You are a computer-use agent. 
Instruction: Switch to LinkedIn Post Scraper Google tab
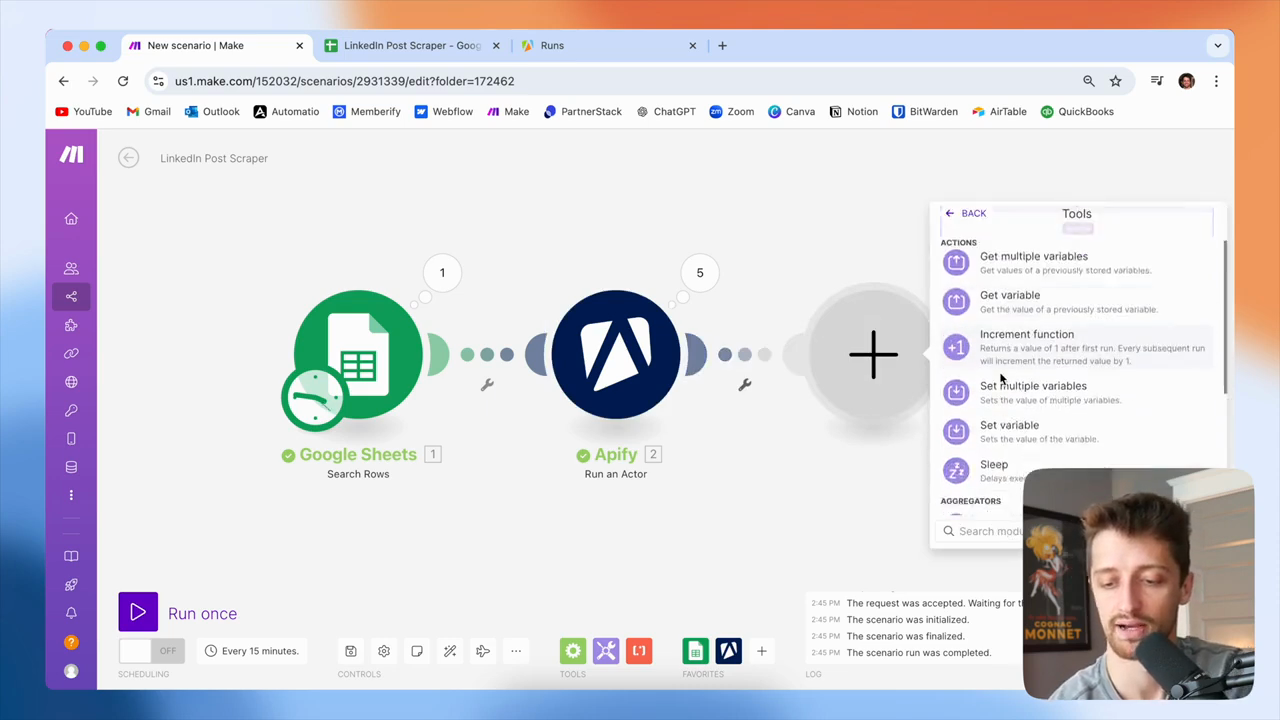coord(412,45)
